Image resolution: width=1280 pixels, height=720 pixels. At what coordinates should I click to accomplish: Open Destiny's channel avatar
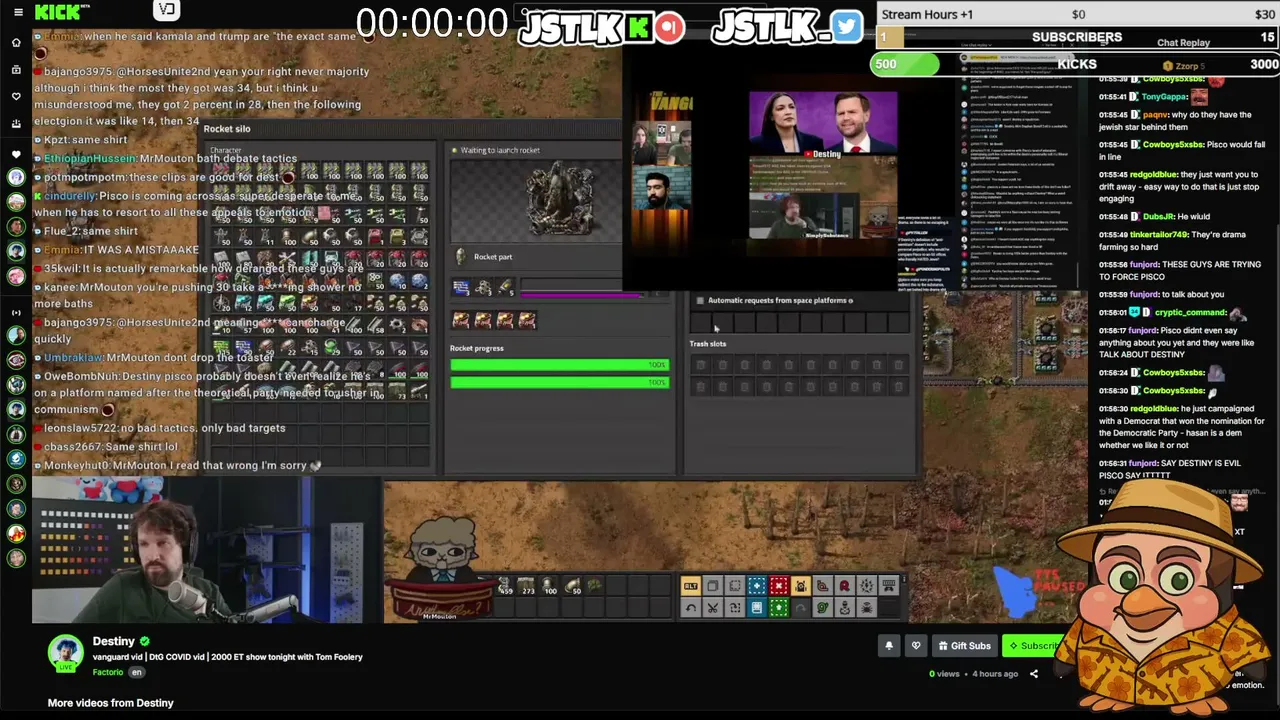tap(66, 655)
